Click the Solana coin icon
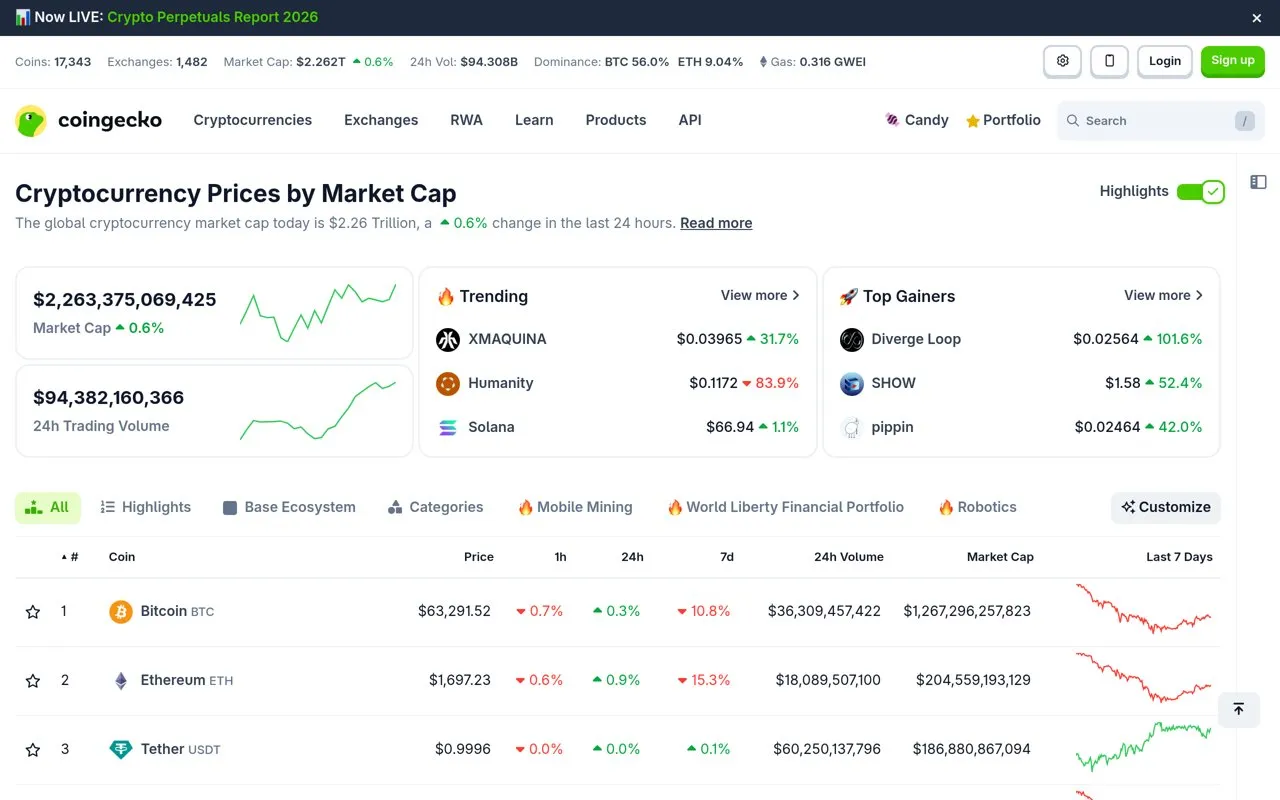Image resolution: width=1280 pixels, height=800 pixels. pyautogui.click(x=448, y=428)
